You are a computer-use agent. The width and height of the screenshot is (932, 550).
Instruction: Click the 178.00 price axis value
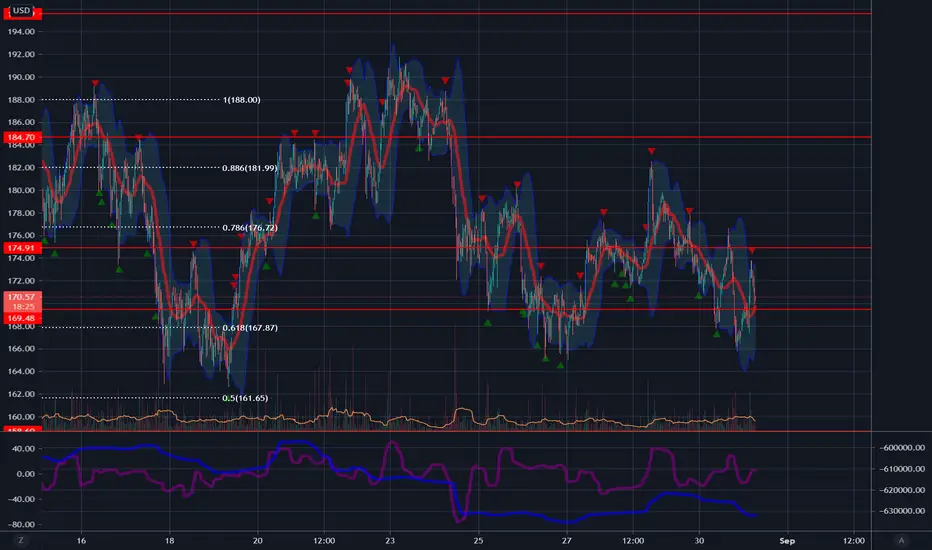click(x=21, y=213)
